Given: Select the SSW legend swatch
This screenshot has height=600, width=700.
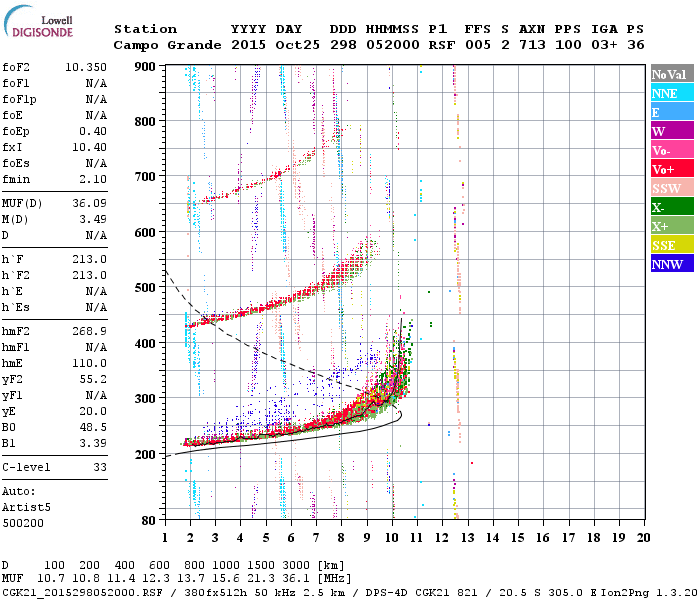Looking at the screenshot, I should tap(672, 188).
